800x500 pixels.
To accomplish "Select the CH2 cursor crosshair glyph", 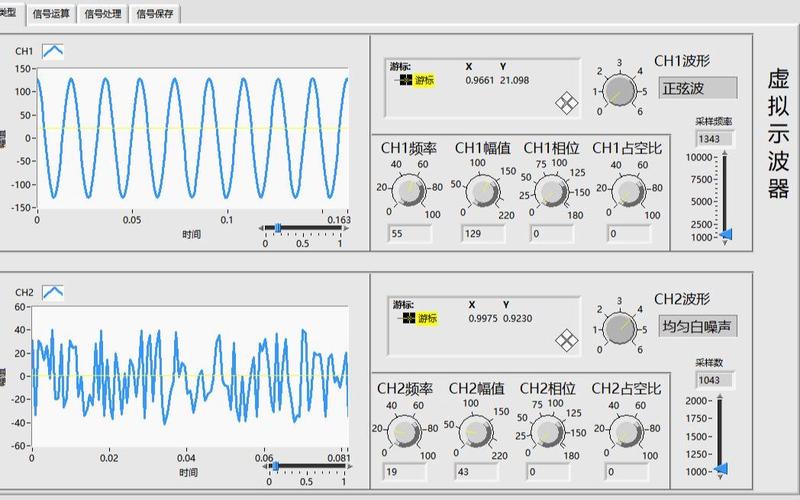I will 409,318.
